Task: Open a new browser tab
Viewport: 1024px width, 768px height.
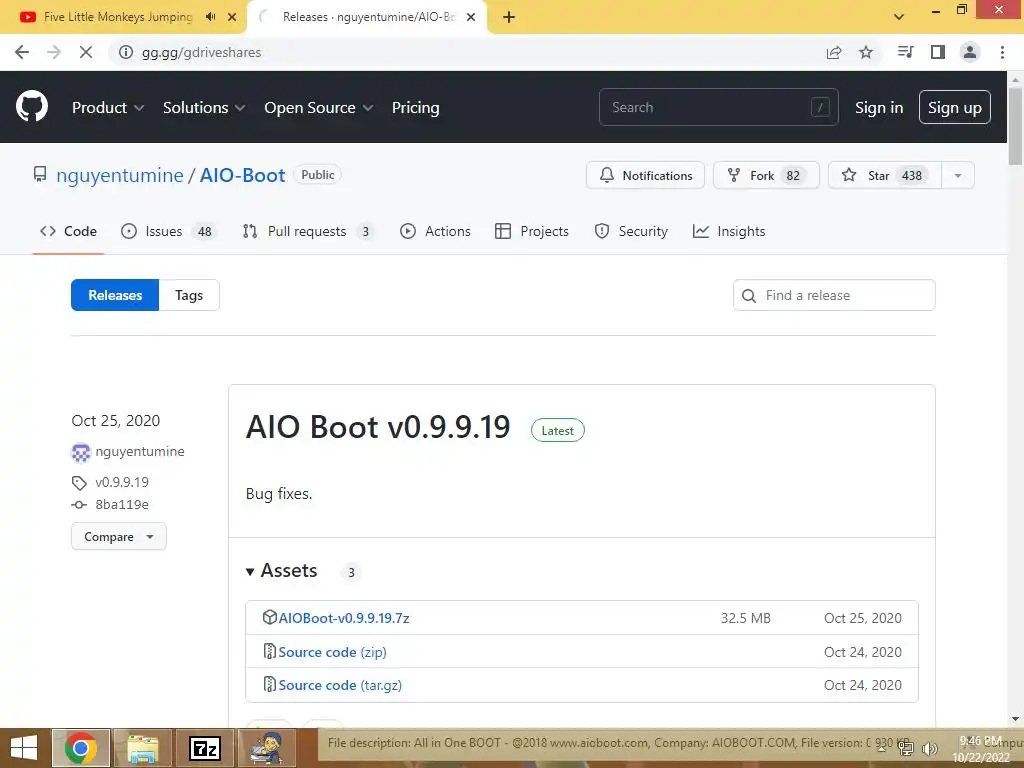Action: pos(509,17)
